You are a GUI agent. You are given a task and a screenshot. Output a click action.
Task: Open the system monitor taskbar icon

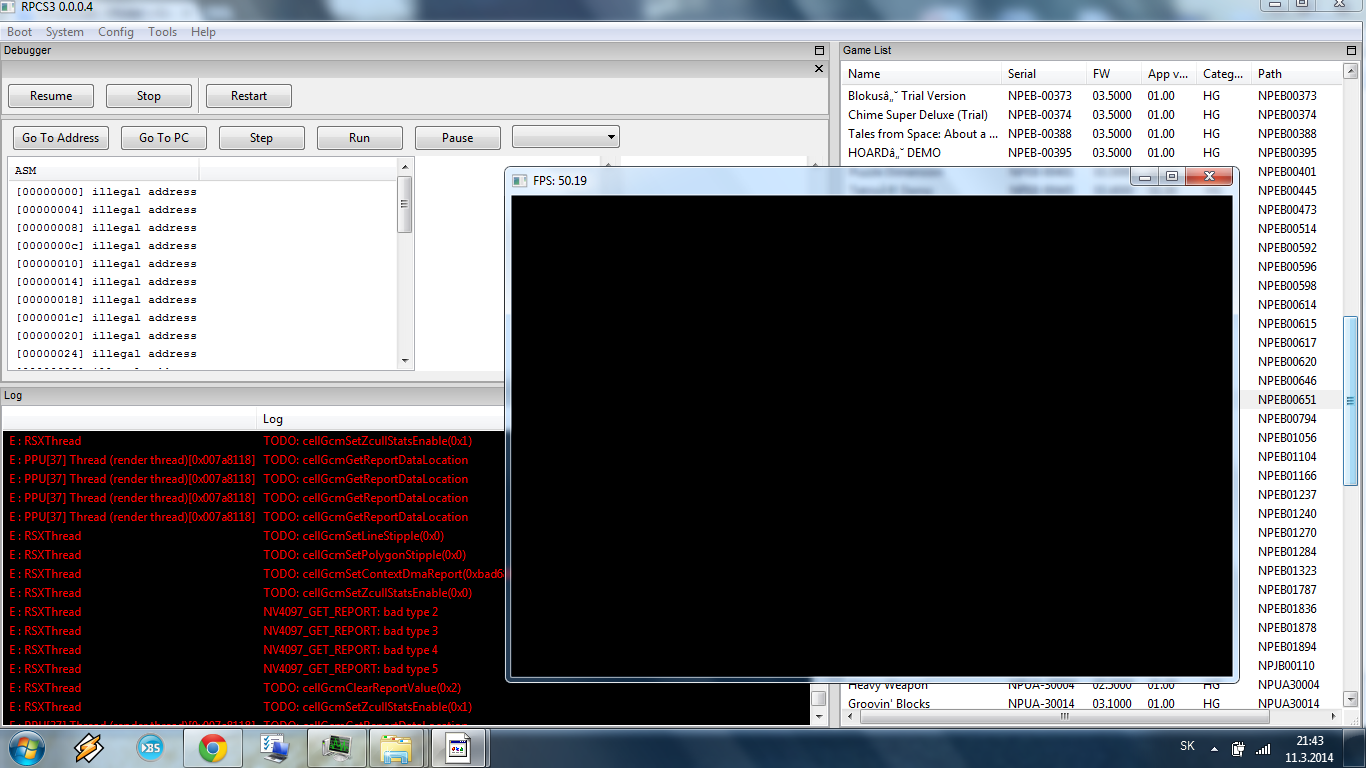[x=336, y=747]
